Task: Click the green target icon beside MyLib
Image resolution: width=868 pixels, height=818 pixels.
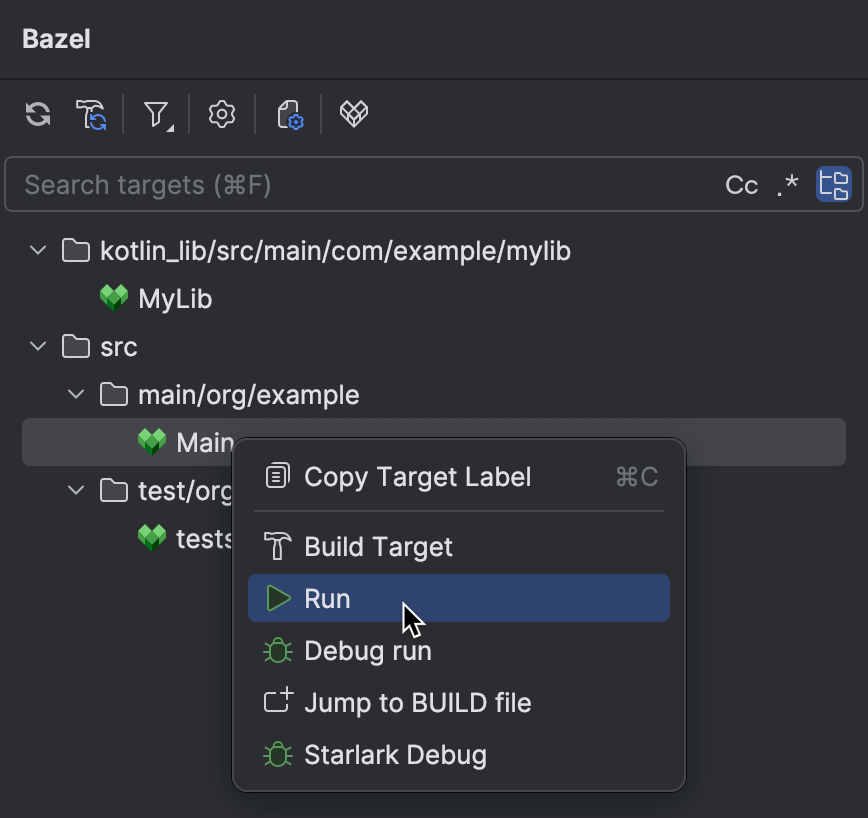Action: pyautogui.click(x=114, y=298)
